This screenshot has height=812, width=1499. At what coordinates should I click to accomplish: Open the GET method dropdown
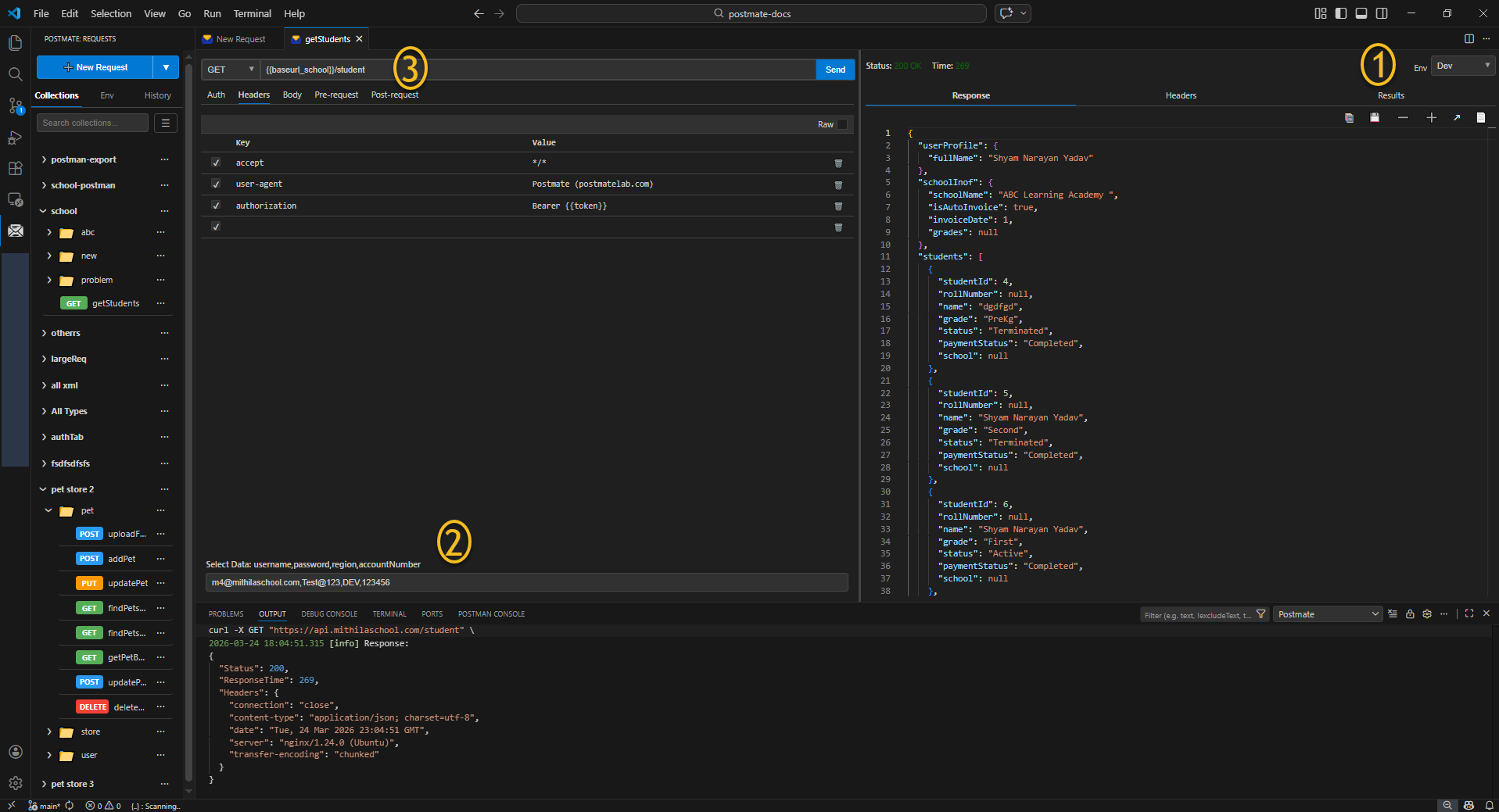pos(229,70)
